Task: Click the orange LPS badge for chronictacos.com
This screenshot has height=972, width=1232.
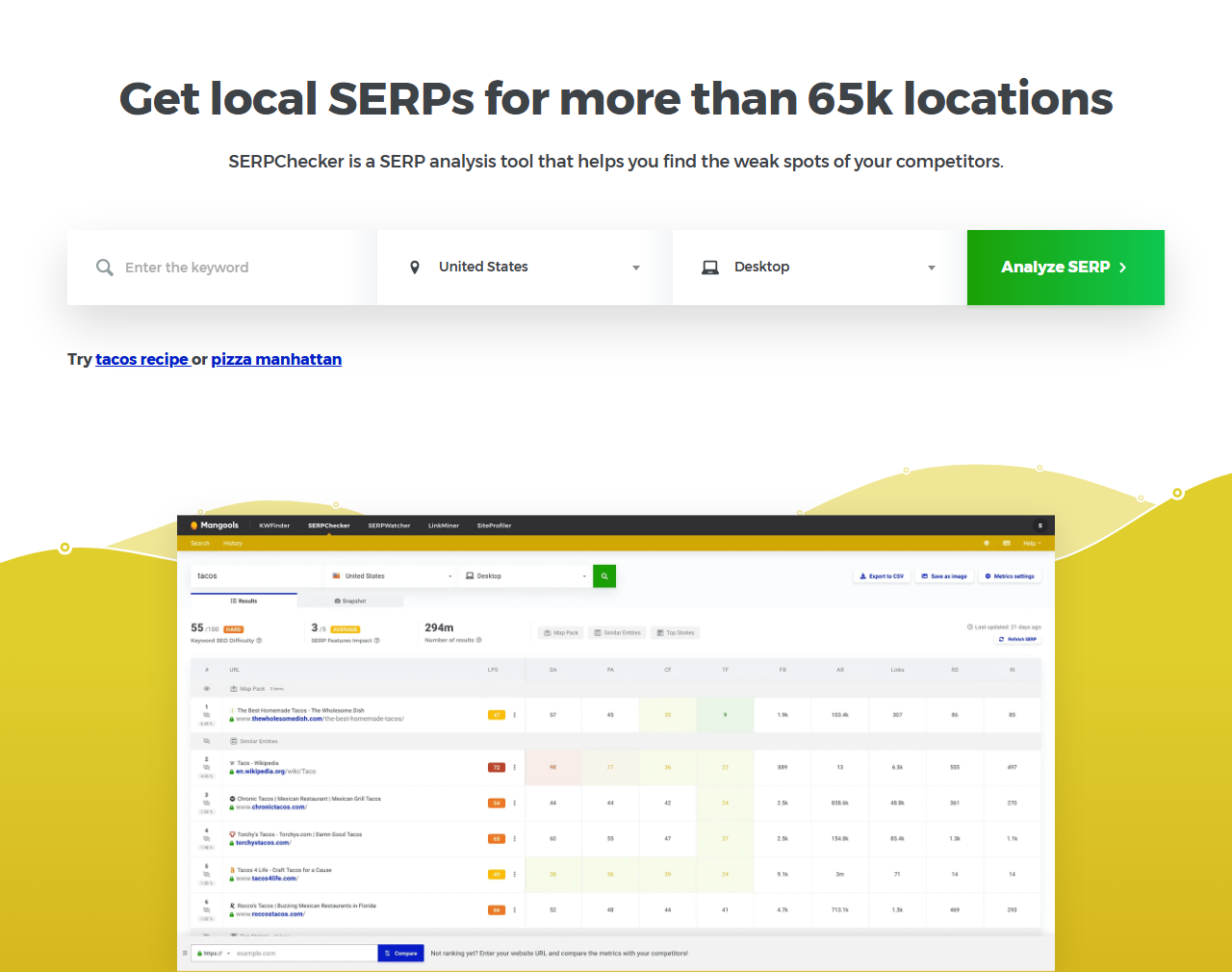Action: pyautogui.click(x=497, y=803)
